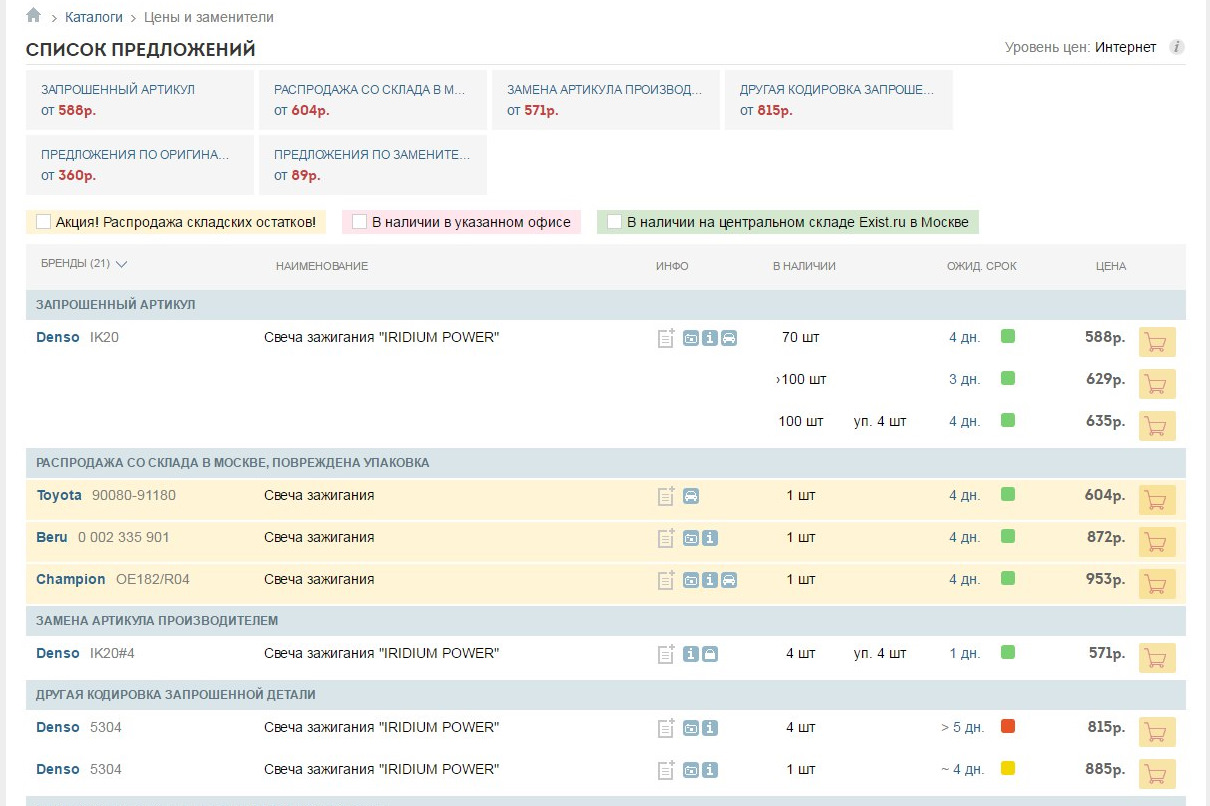Add Denso 5304 at 885р. to cart
Screen dimensions: 1210x806
tap(1157, 774)
